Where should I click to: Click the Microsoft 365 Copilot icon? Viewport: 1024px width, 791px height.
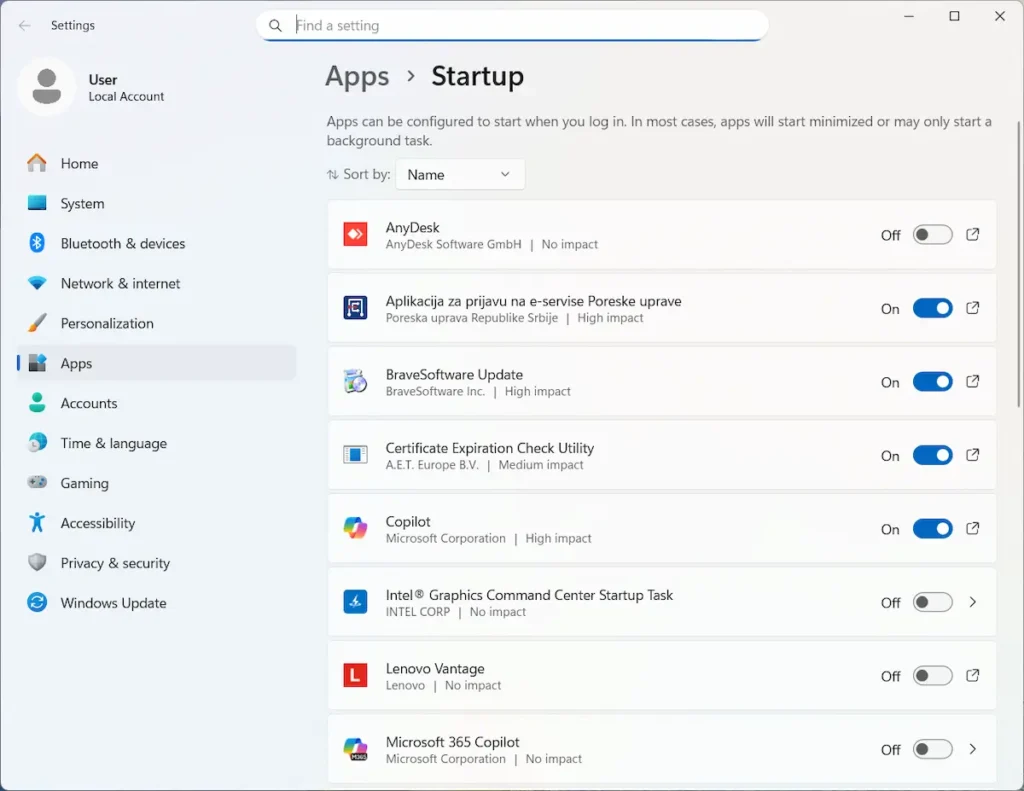[x=355, y=749]
